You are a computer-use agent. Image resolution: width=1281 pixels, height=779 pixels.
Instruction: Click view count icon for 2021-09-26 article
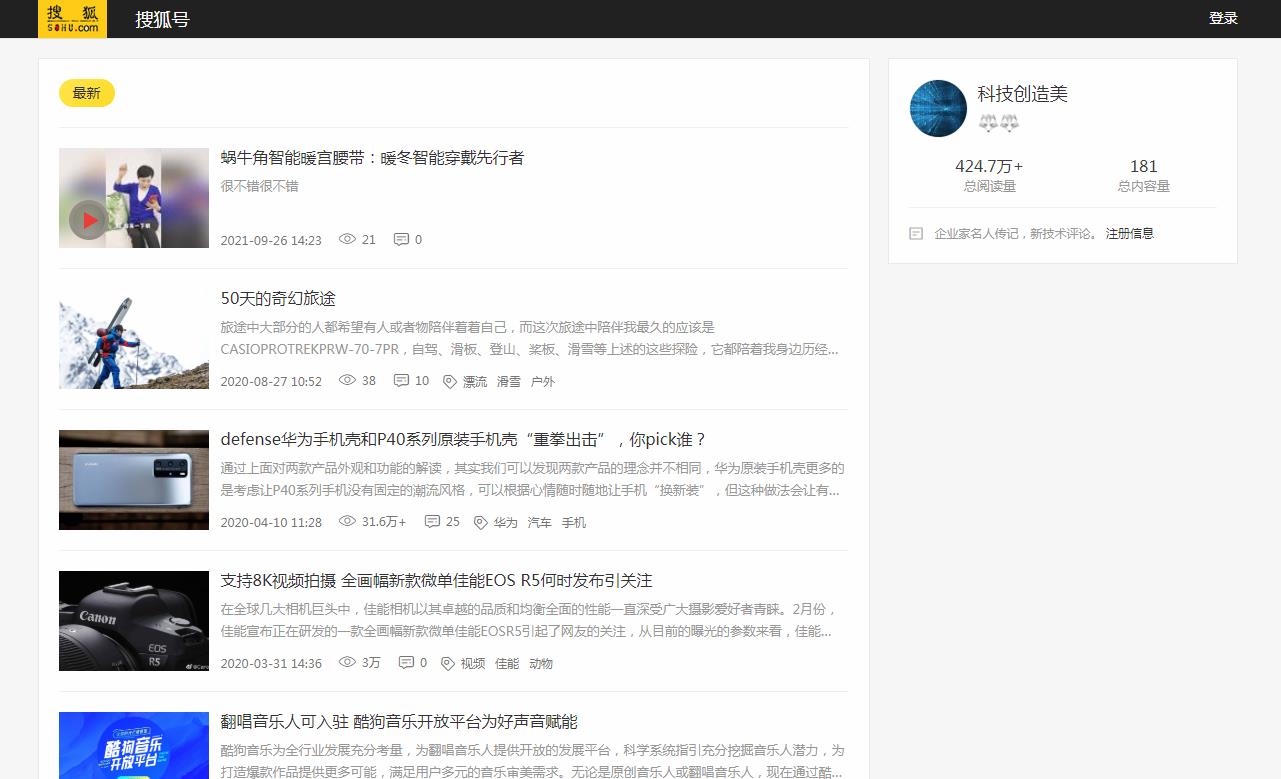pyautogui.click(x=348, y=239)
